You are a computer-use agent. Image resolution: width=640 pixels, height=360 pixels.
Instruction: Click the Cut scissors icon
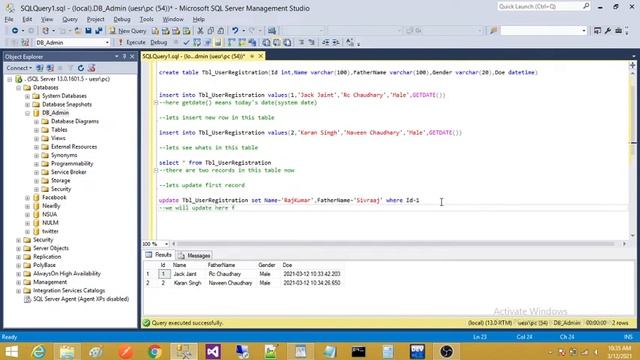(200, 31)
